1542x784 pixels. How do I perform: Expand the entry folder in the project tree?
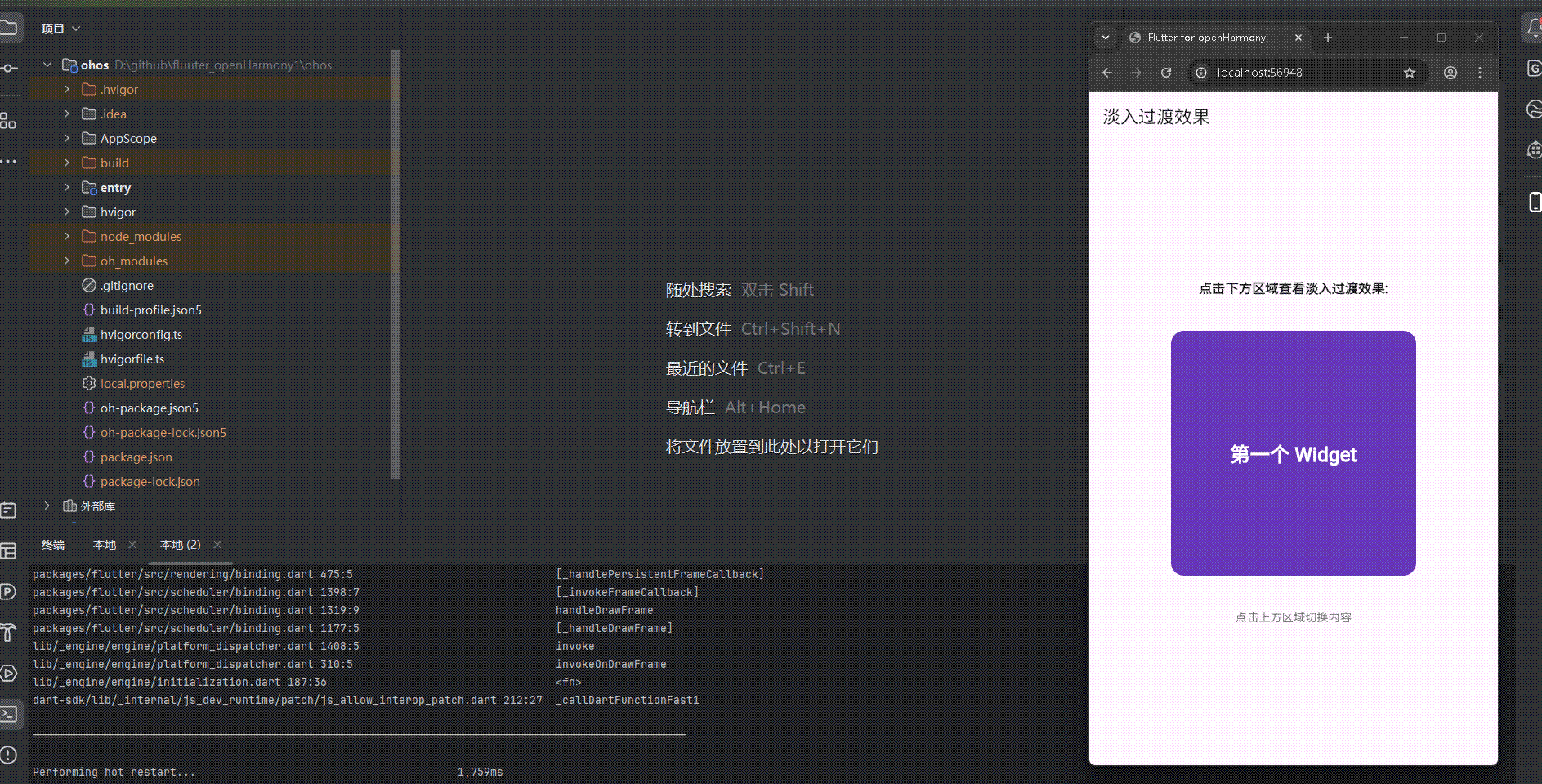[66, 187]
